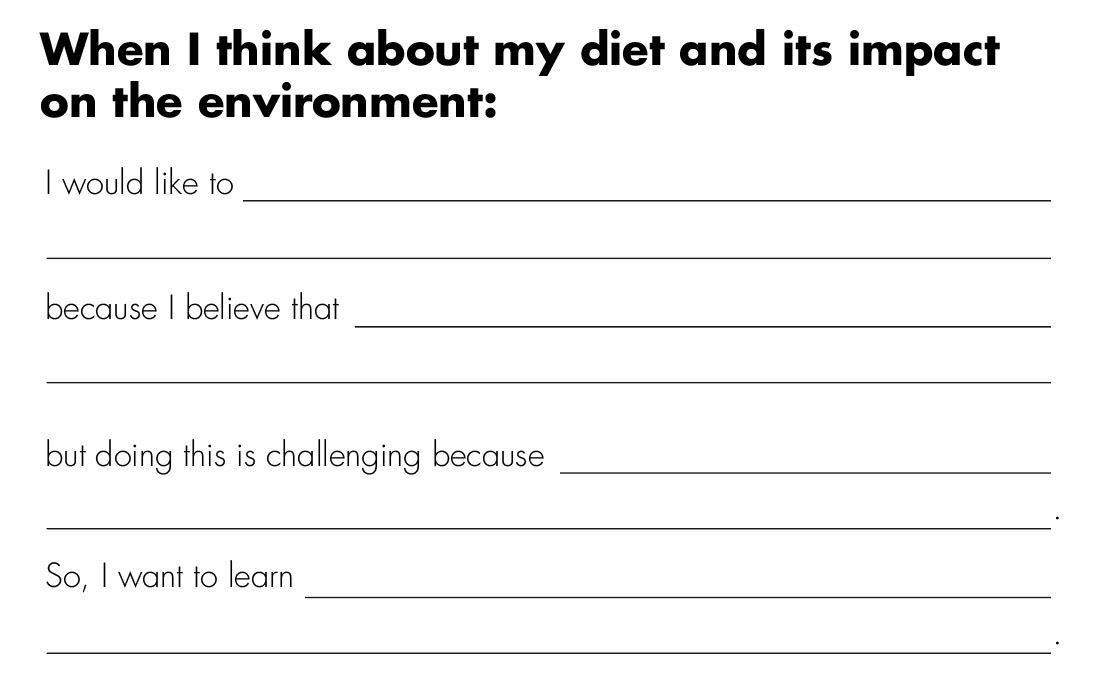Click the second blank line under "I would like to"
The image size is (1093, 686).
pyautogui.click(x=549, y=258)
